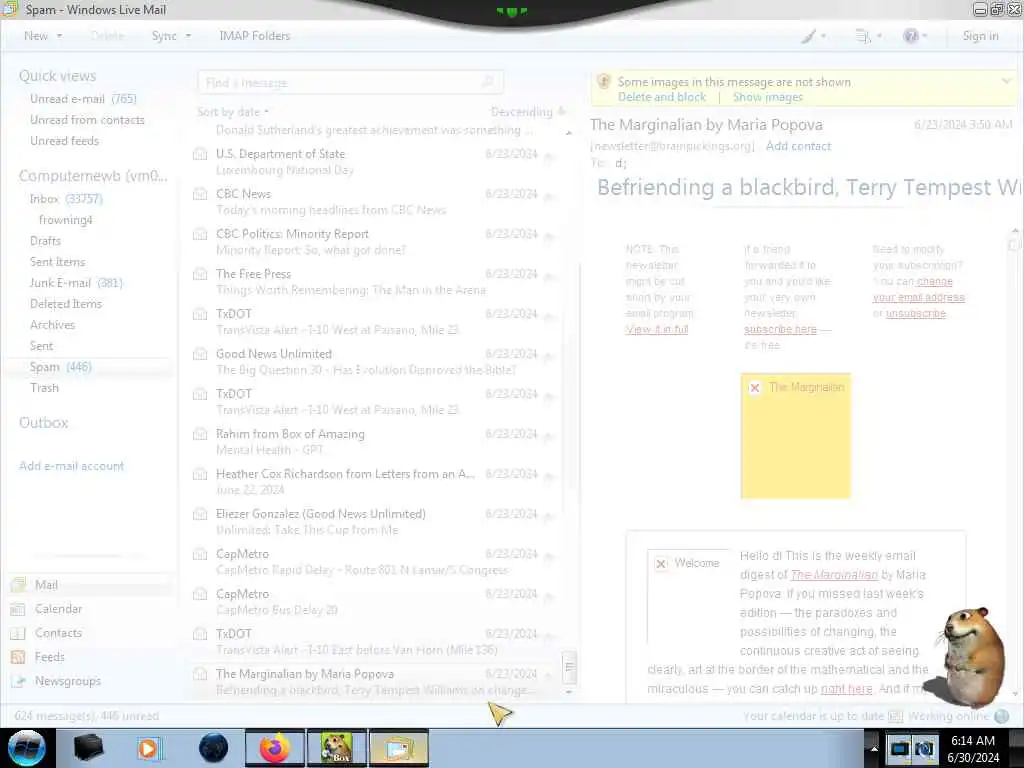Open the Sort by date dropdown
The height and width of the screenshot is (768, 1024).
(233, 112)
